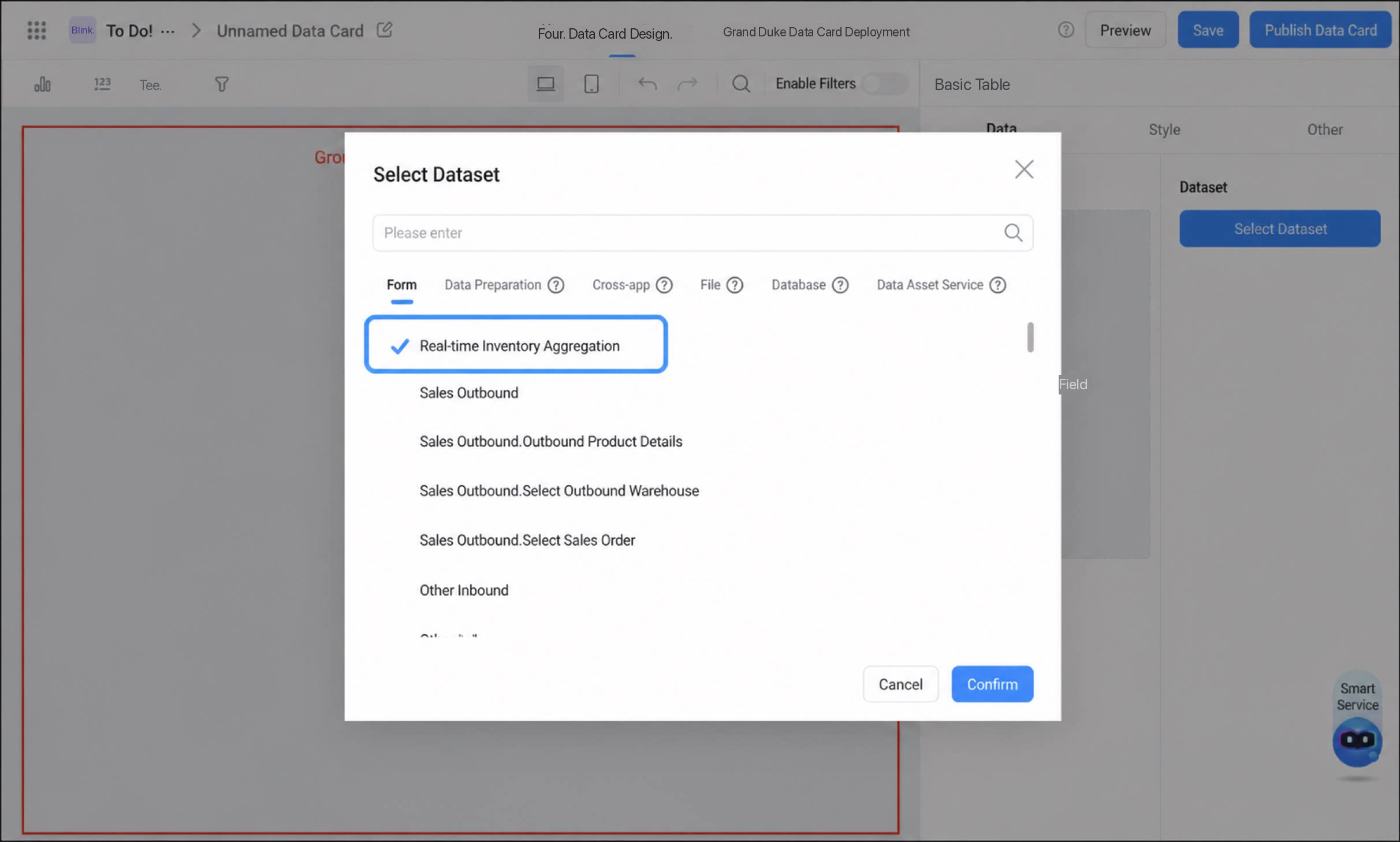Click the redo arrow icon
The image size is (1400, 842).
pyautogui.click(x=687, y=84)
